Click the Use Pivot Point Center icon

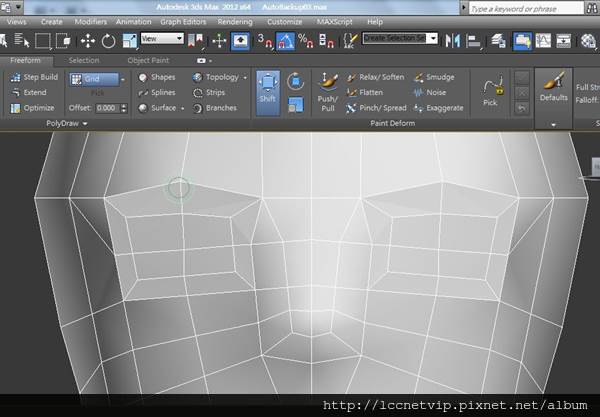click(x=197, y=41)
